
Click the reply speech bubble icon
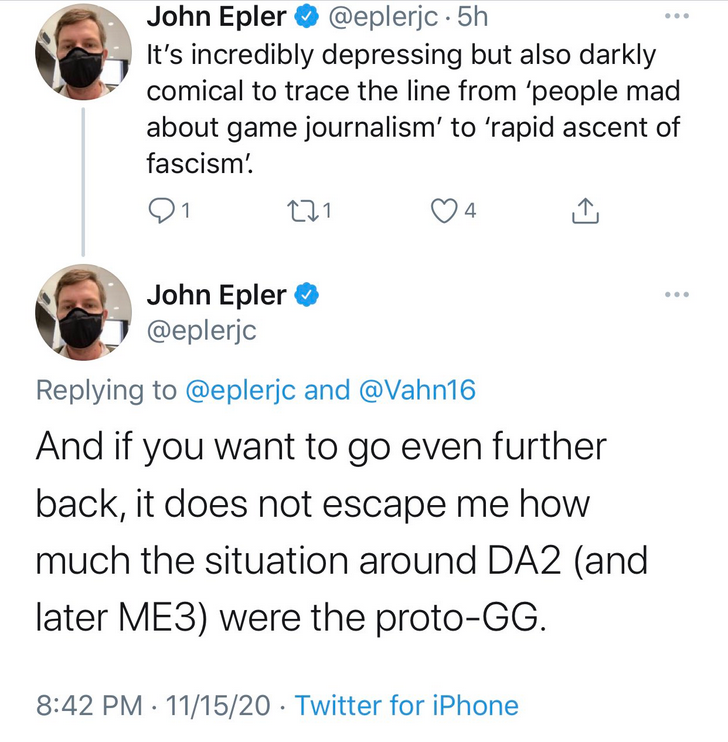(160, 211)
